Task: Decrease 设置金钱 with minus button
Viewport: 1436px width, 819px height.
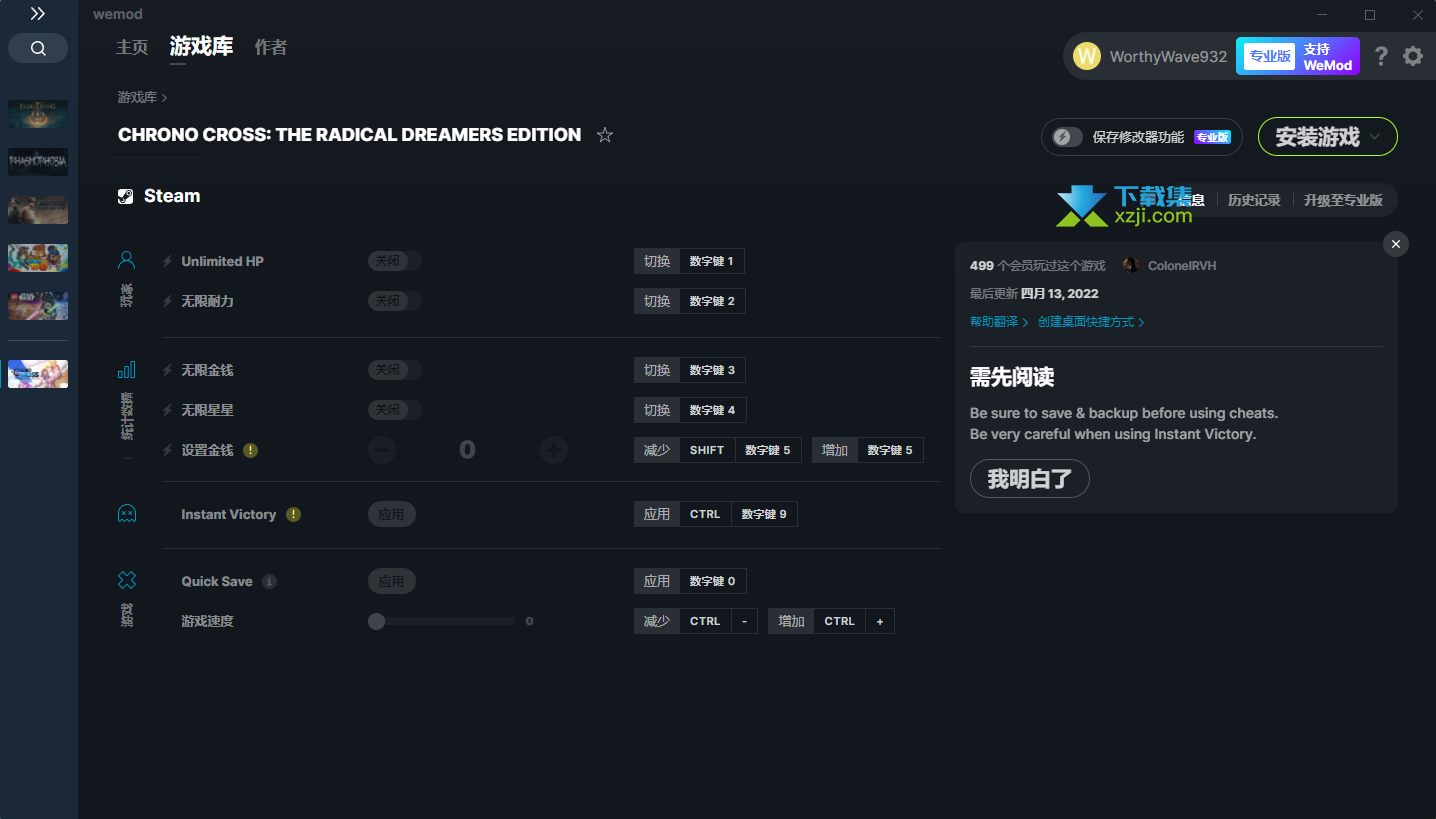Action: pos(382,450)
